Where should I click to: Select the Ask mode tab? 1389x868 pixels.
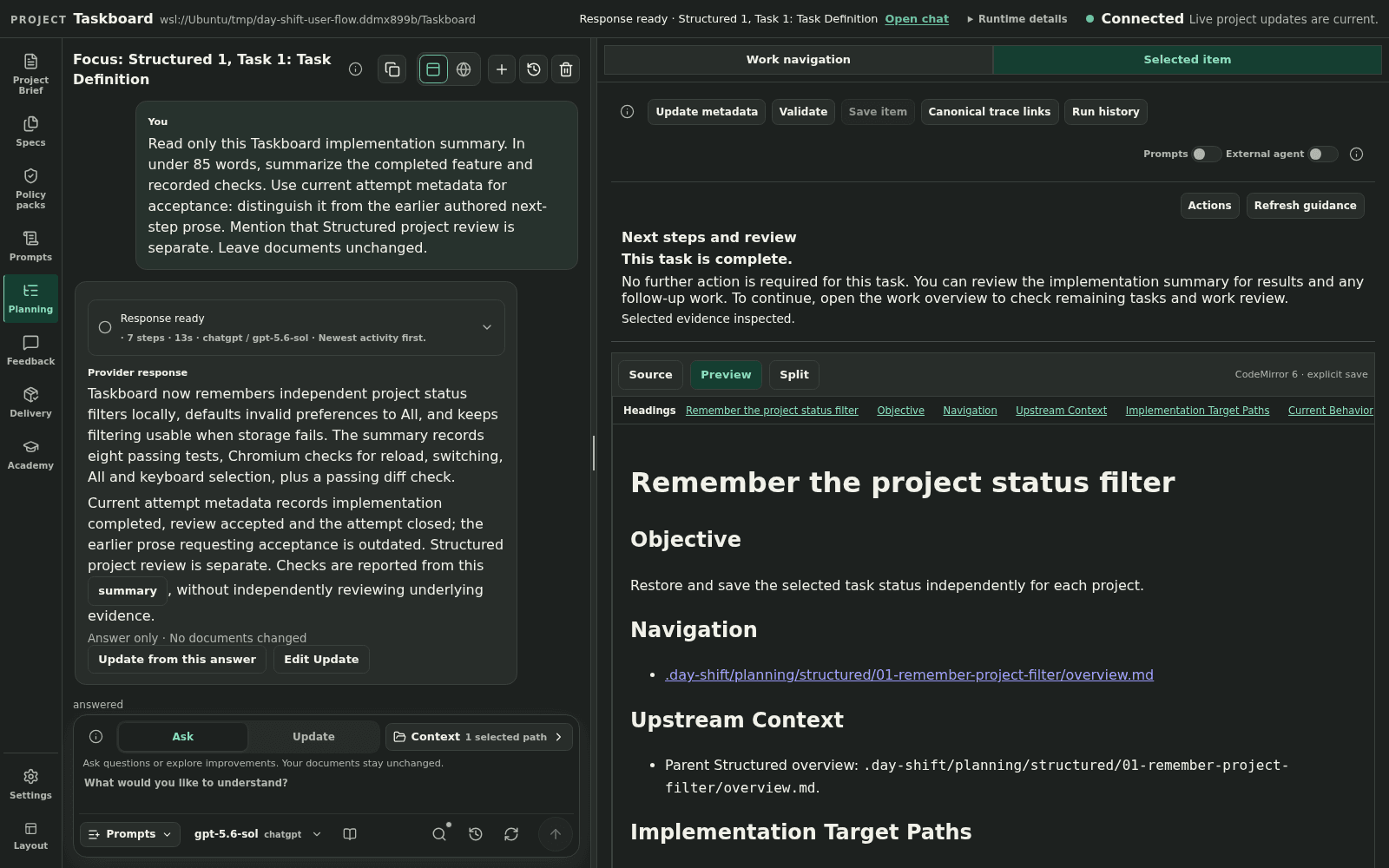183,737
